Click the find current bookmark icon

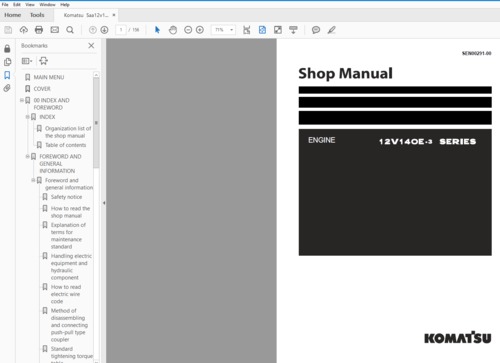(43, 61)
